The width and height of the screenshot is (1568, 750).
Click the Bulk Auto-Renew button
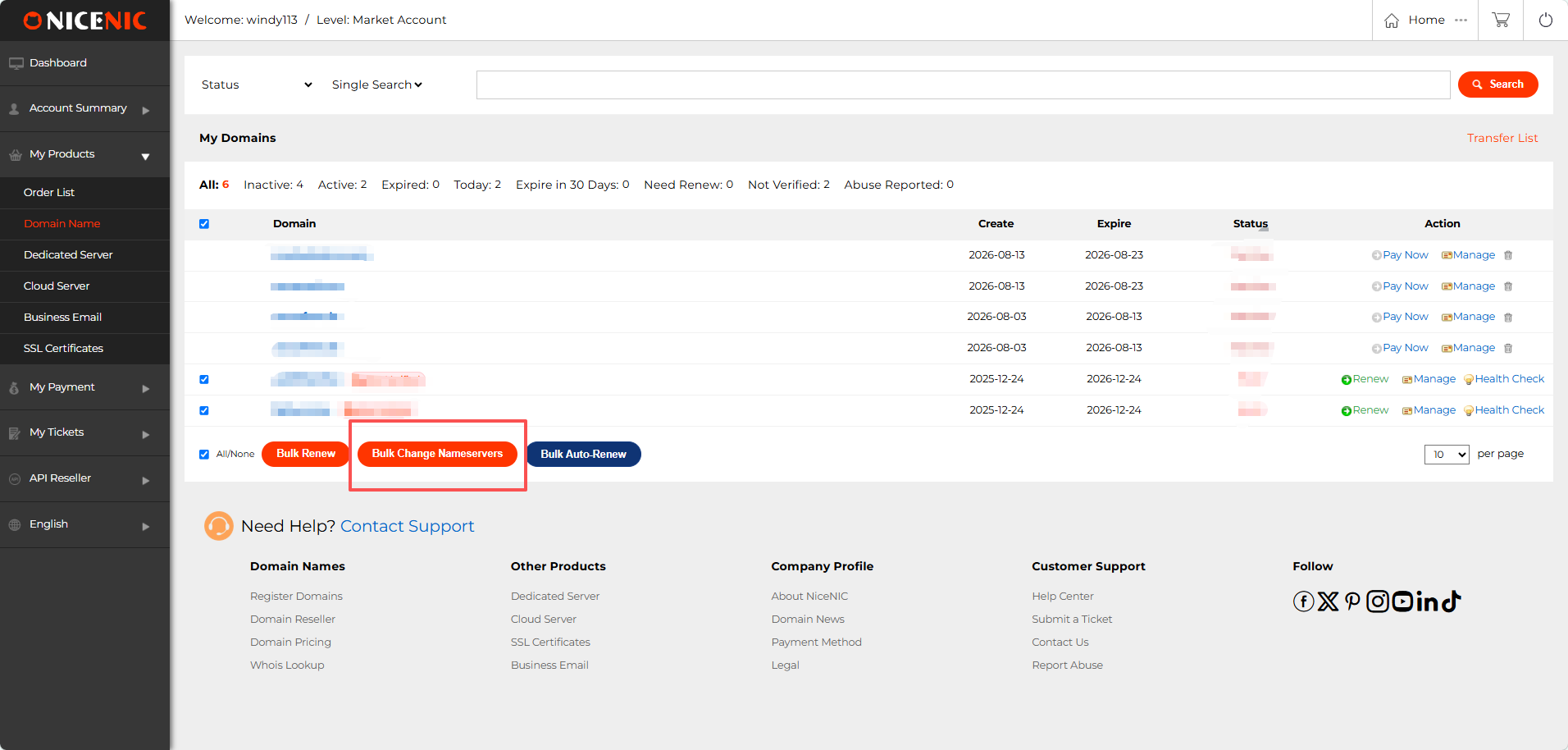click(583, 454)
